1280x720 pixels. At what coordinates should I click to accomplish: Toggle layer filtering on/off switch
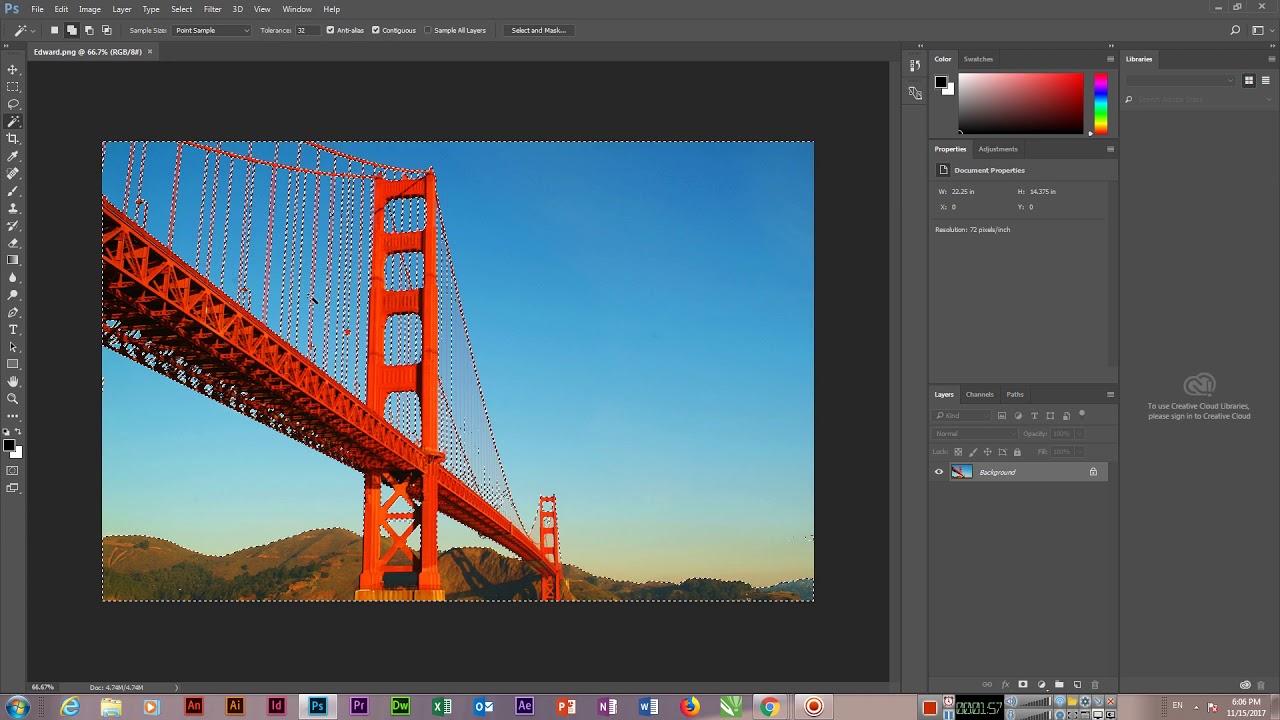1082,413
